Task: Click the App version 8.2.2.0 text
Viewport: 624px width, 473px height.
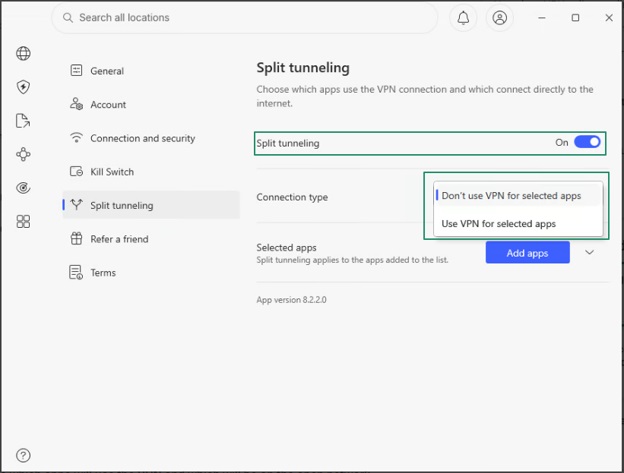Action: (x=291, y=300)
